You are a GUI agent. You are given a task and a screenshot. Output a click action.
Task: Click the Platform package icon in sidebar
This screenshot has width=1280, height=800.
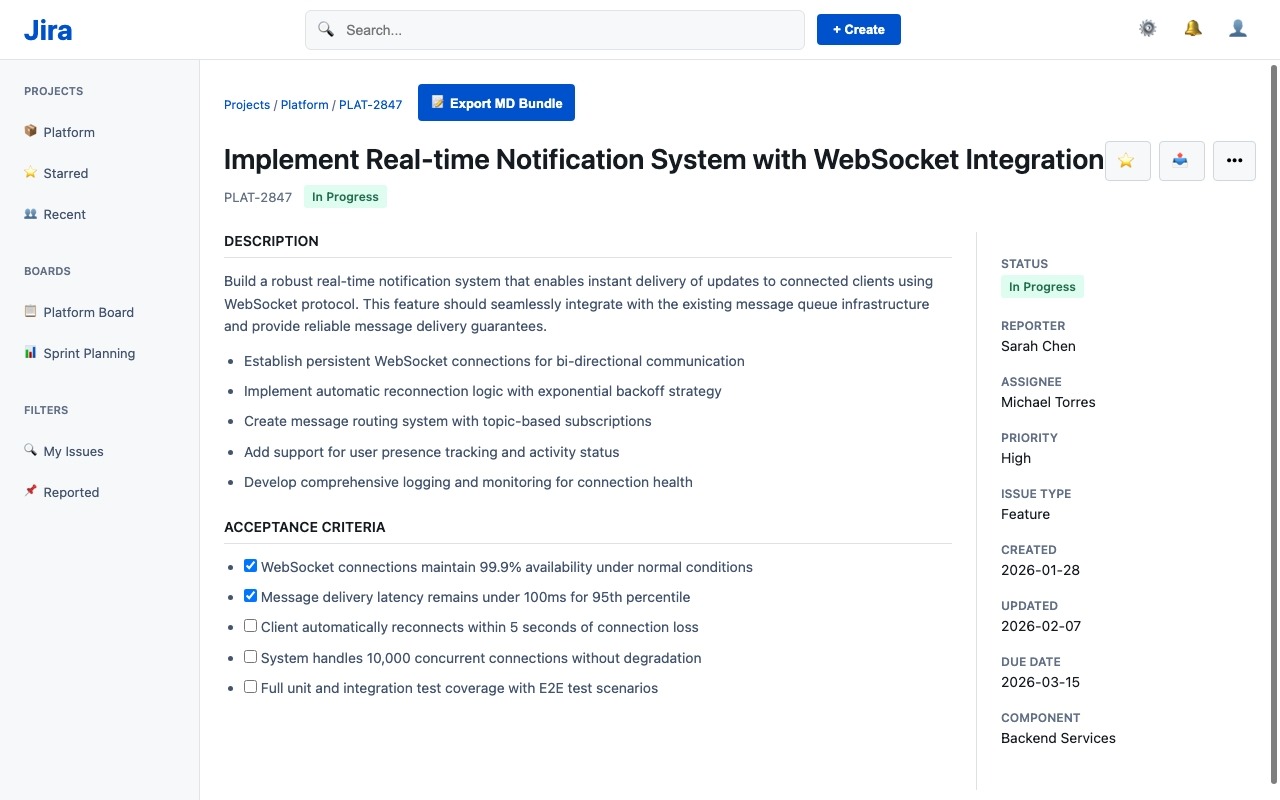click(x=30, y=131)
